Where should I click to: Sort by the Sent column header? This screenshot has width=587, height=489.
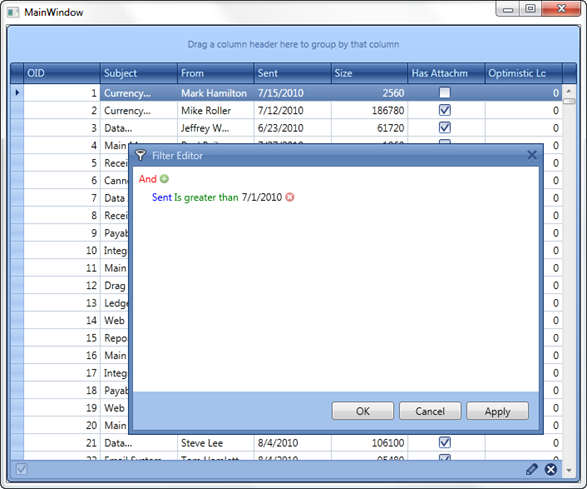click(x=293, y=73)
